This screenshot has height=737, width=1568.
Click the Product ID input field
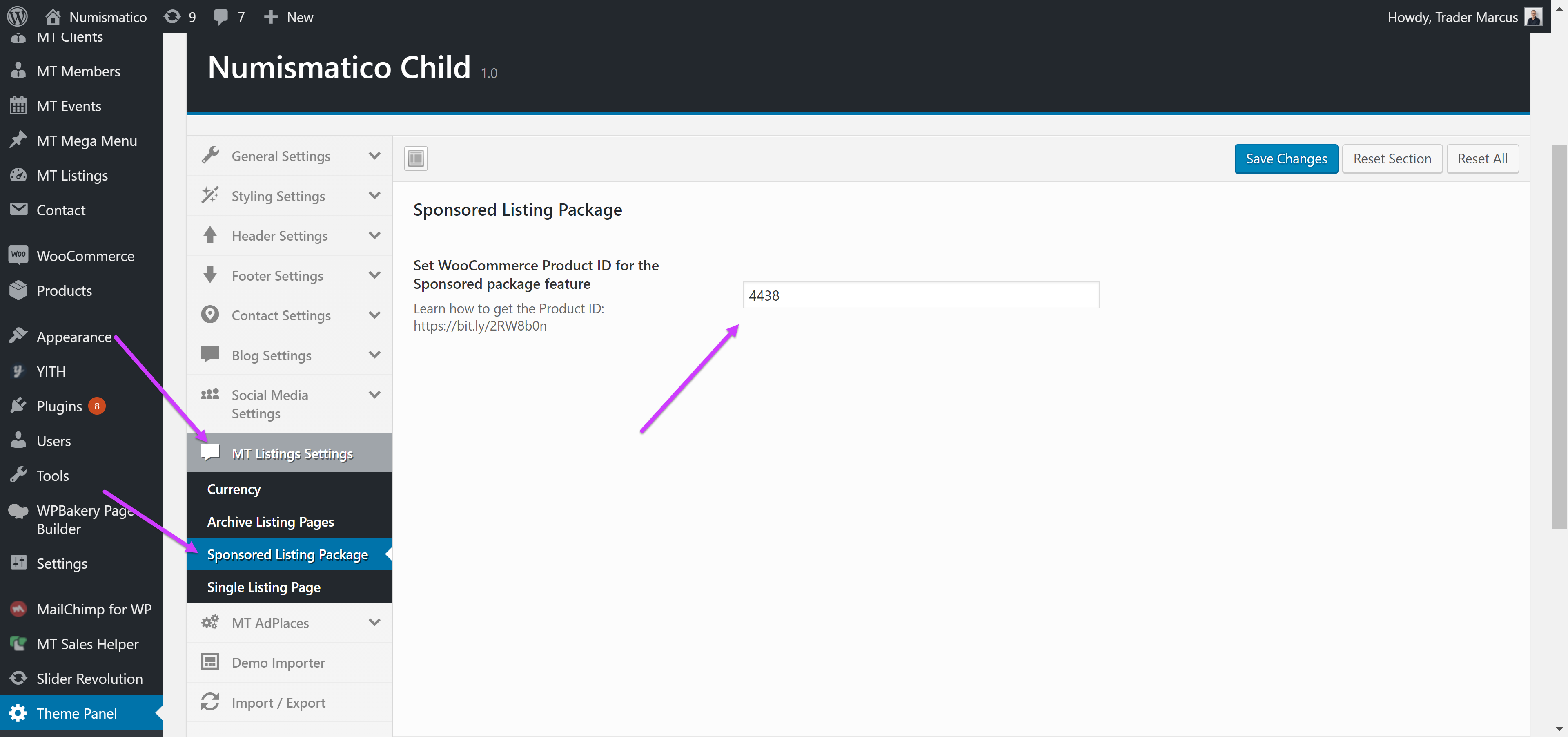(x=920, y=295)
